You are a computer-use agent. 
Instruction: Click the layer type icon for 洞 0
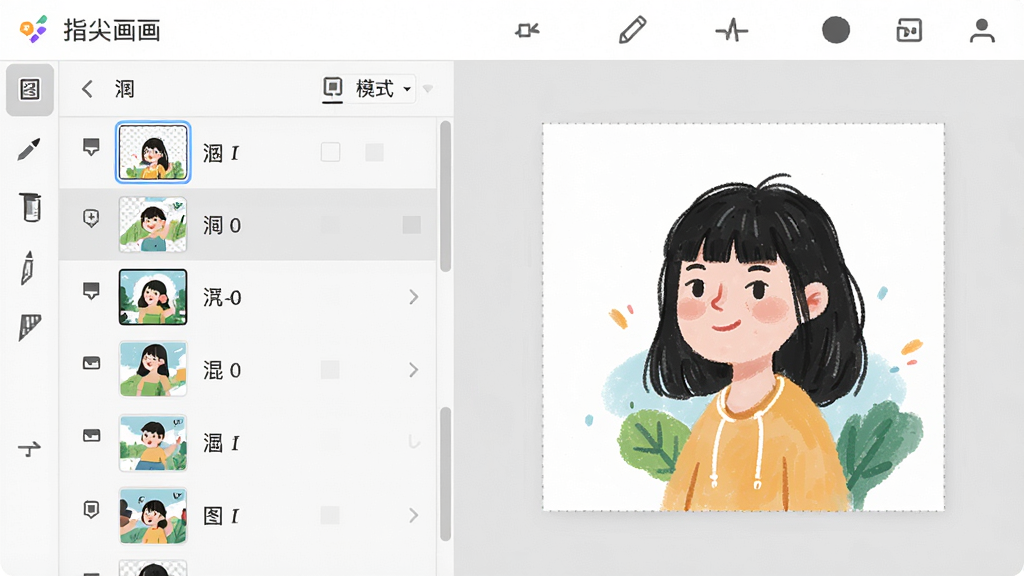(91, 218)
